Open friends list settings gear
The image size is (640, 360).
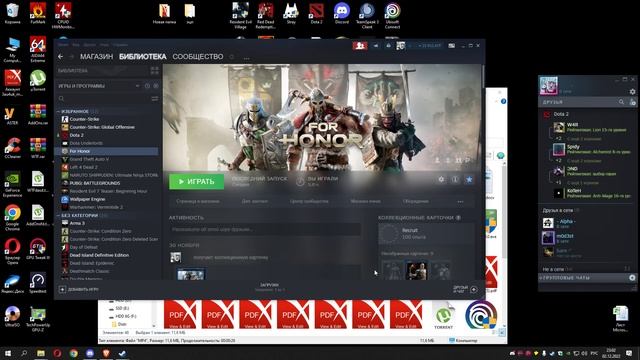click(632, 92)
